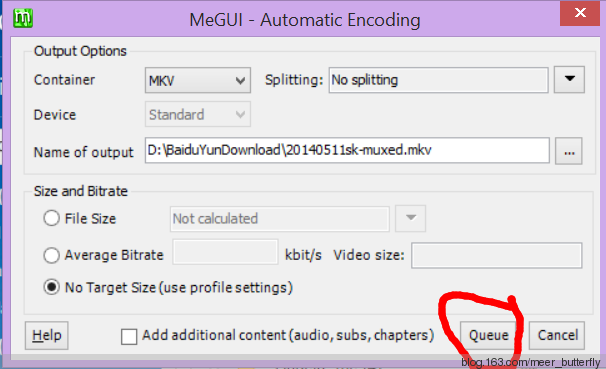Click the Video size text field

(497, 255)
